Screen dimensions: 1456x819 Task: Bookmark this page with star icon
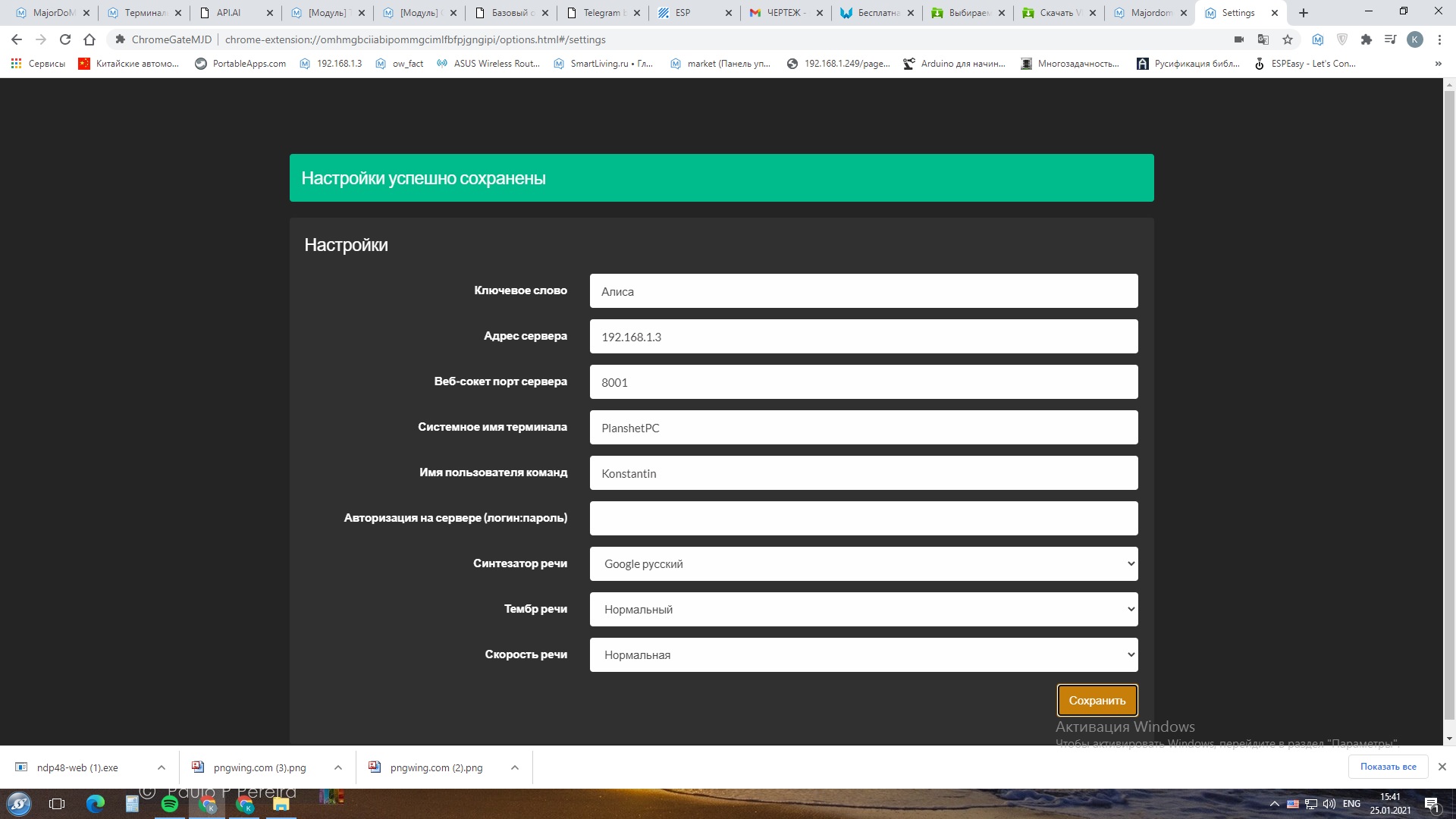point(1288,39)
